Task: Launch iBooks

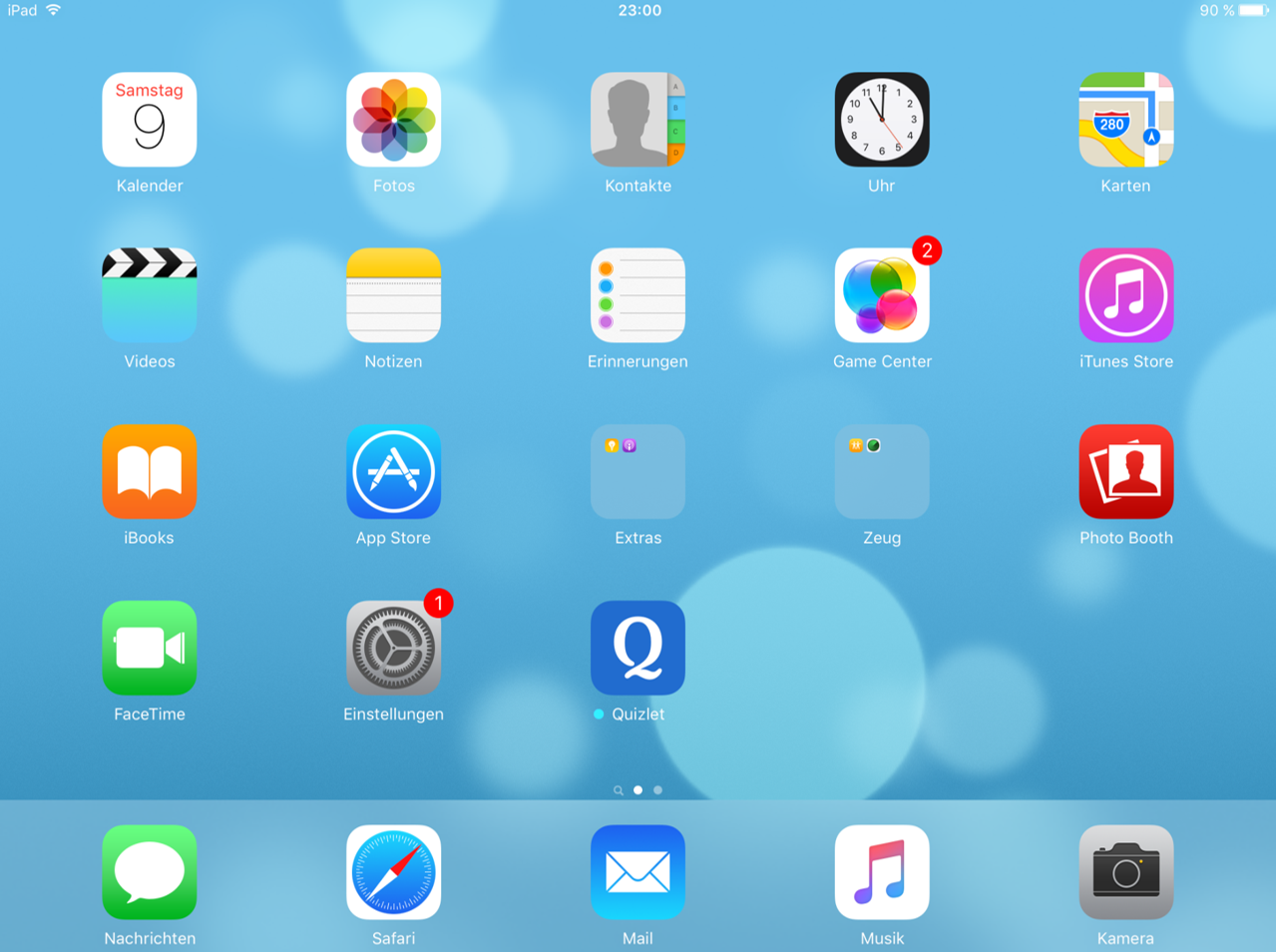Action: 150,472
